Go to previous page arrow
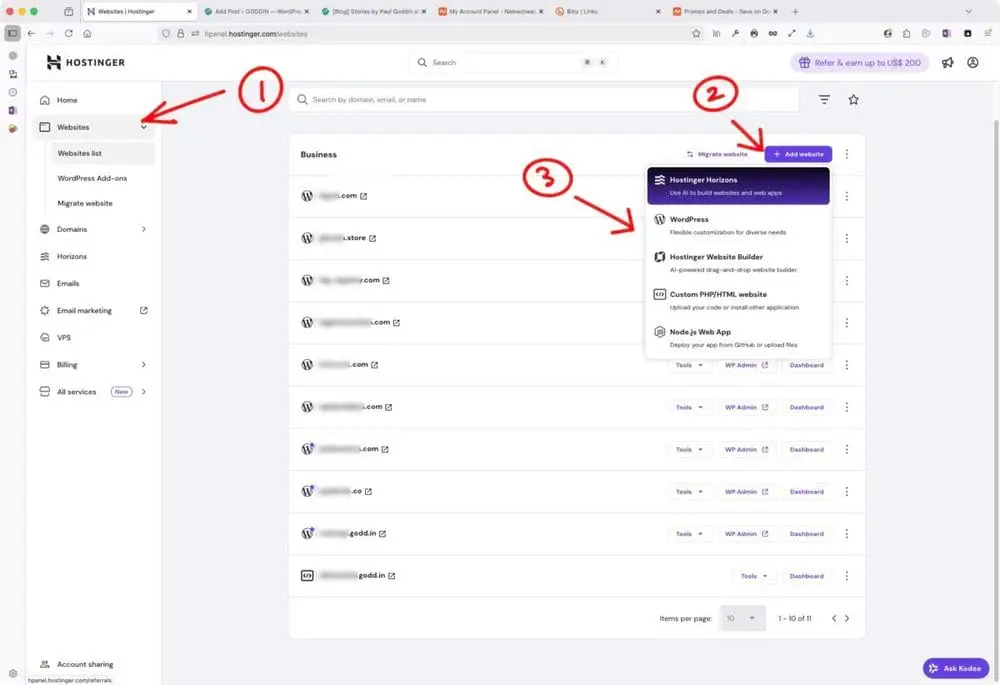This screenshot has width=1000, height=685. pyautogui.click(x=834, y=618)
